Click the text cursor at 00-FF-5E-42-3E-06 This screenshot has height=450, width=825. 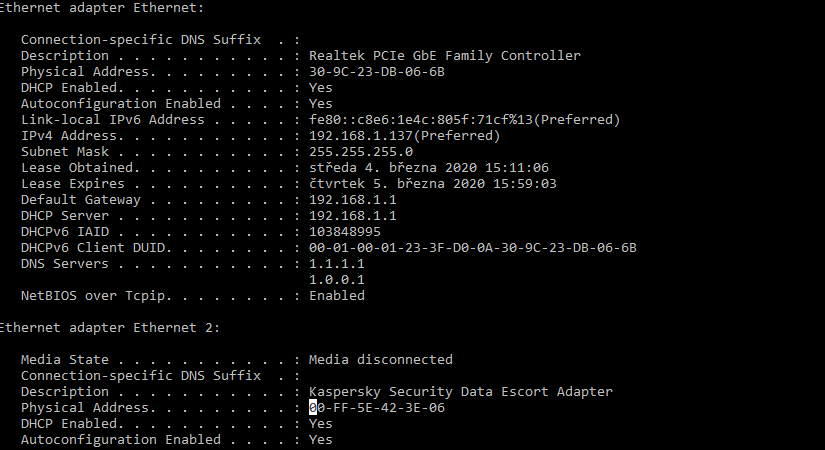313,408
